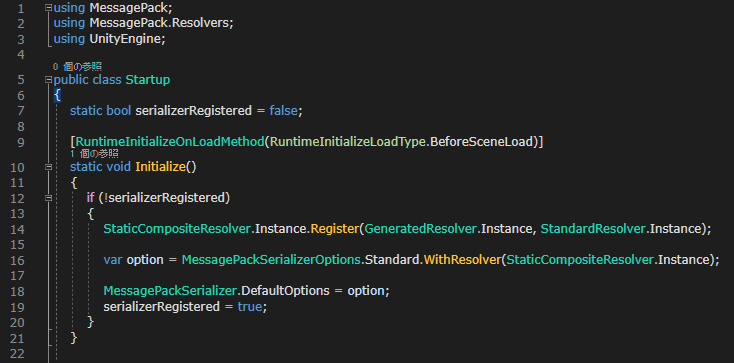Screen dimensions: 734x363
Task: Collapse the Initialize method block
Action: pyautogui.click(x=48, y=167)
